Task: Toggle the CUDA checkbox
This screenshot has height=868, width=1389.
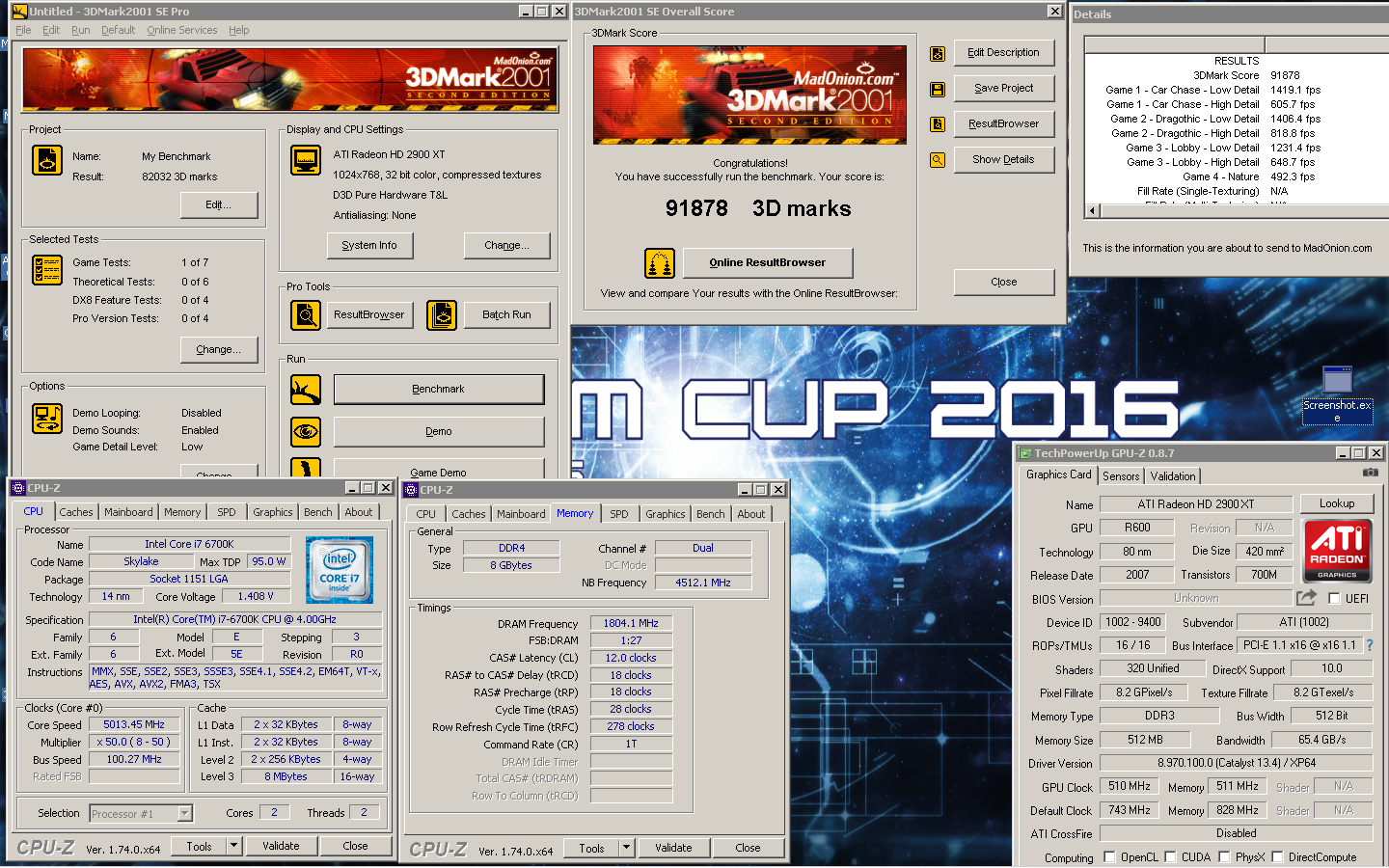Action: [1170, 856]
